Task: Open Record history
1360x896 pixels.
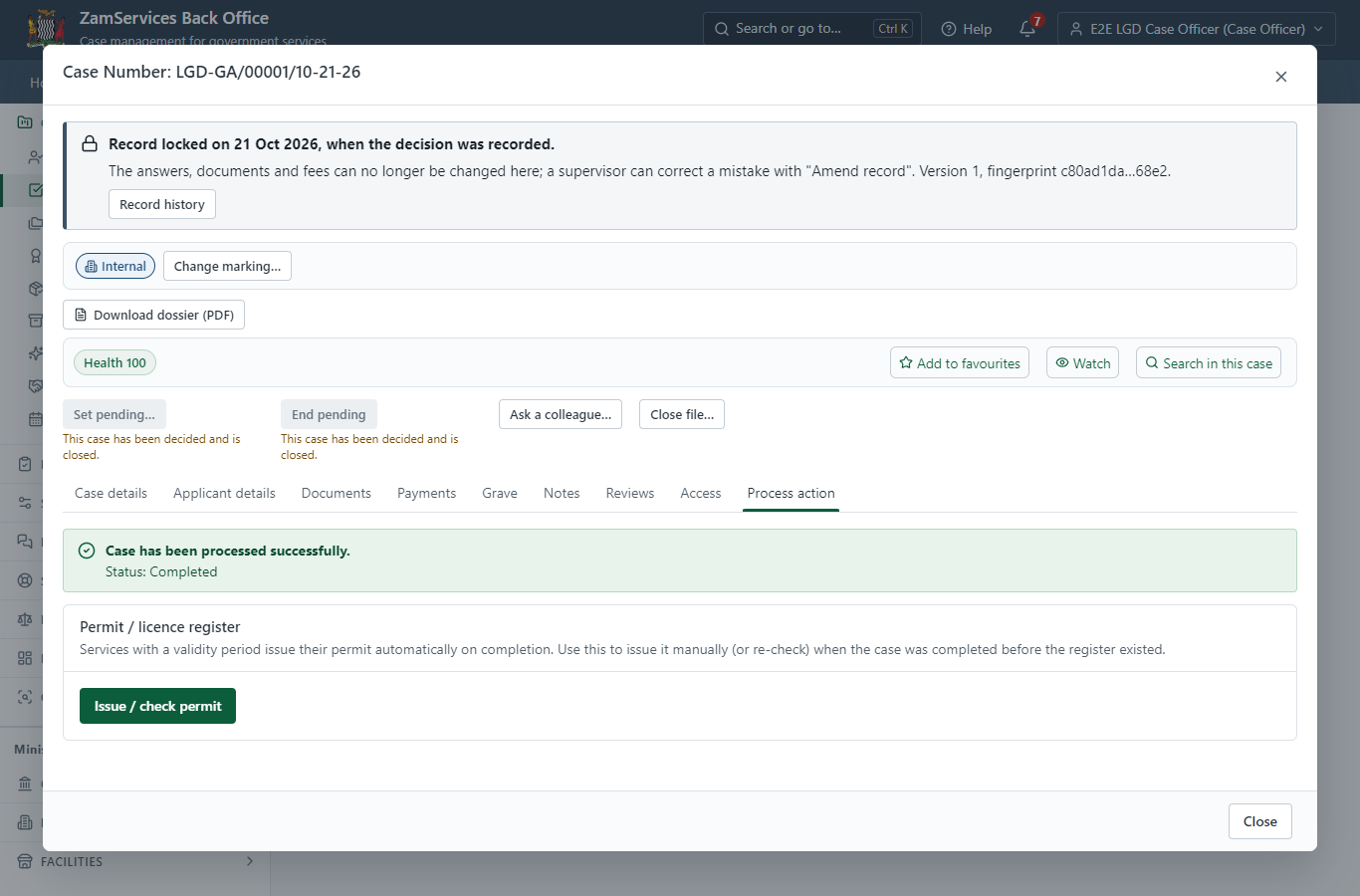Action: click(x=162, y=204)
